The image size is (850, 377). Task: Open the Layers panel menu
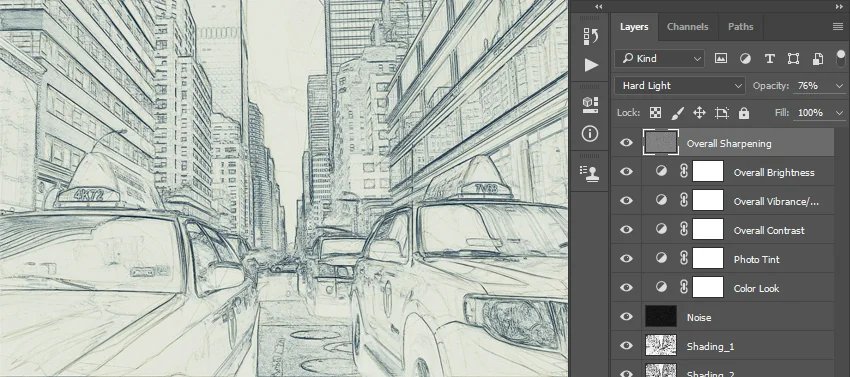(x=838, y=27)
